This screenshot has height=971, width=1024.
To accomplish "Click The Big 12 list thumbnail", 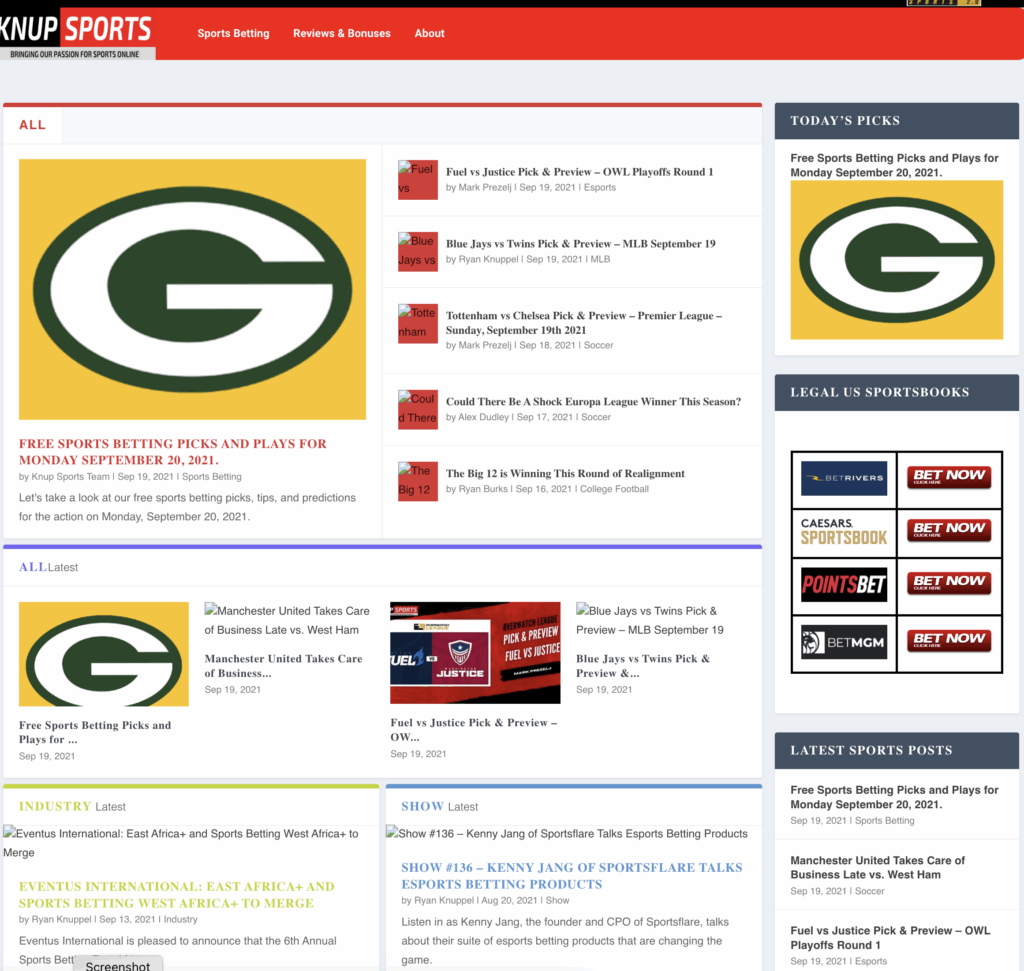I will click(418, 481).
